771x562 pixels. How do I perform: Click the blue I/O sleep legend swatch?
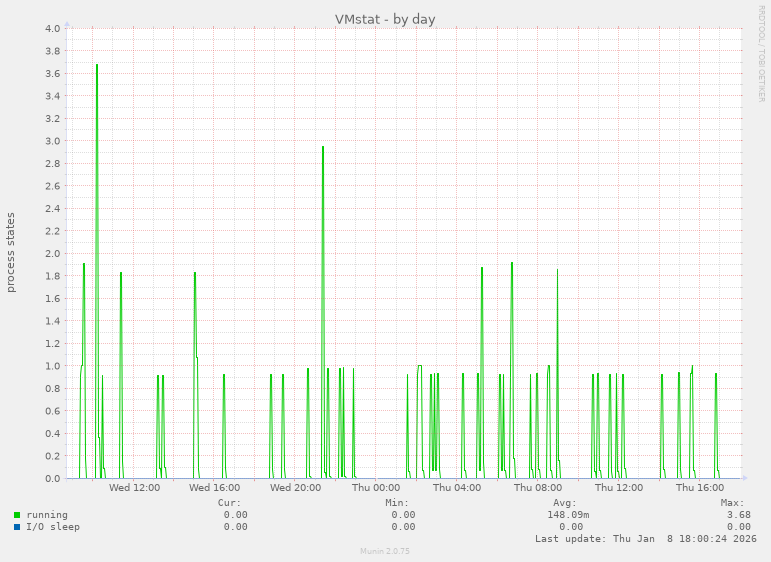pyautogui.click(x=17, y=527)
